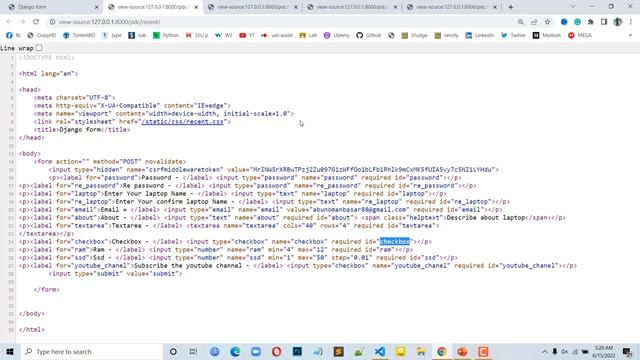640x360 pixels.
Task: Click the Django form title text
Action: point(80,130)
